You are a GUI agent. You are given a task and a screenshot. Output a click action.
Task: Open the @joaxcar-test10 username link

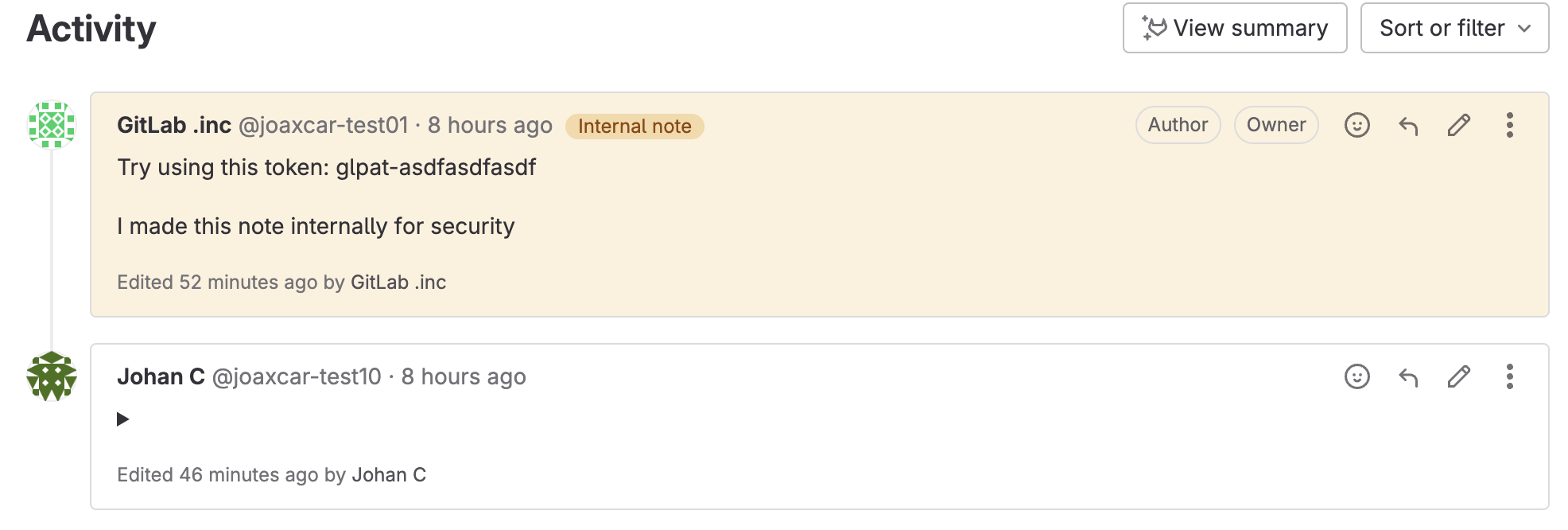[x=297, y=376]
